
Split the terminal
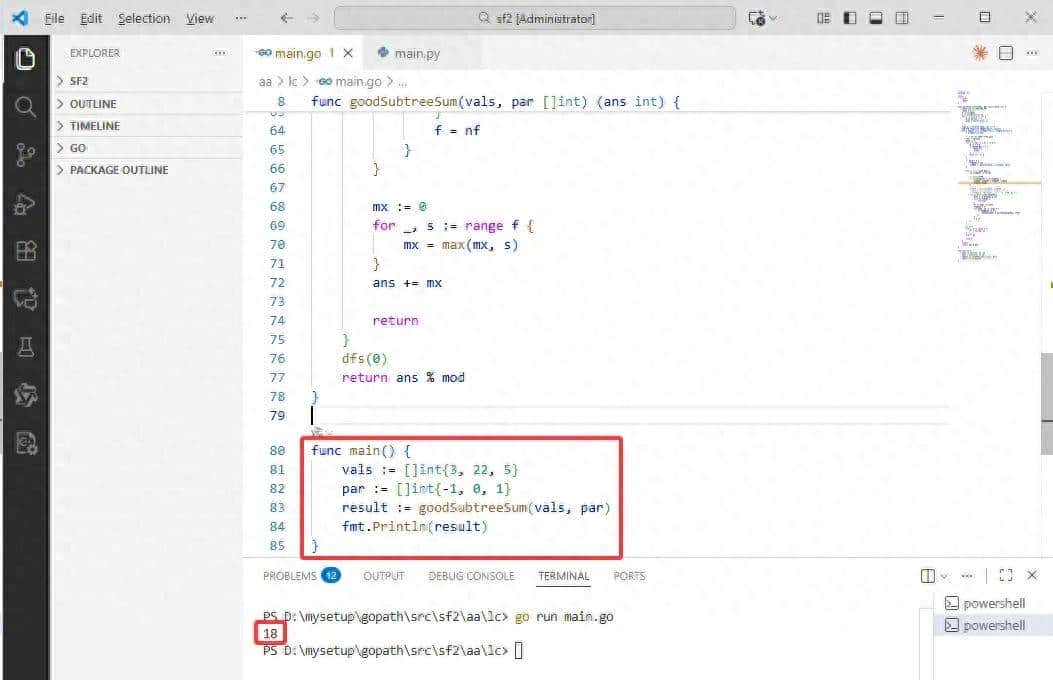[928, 576]
